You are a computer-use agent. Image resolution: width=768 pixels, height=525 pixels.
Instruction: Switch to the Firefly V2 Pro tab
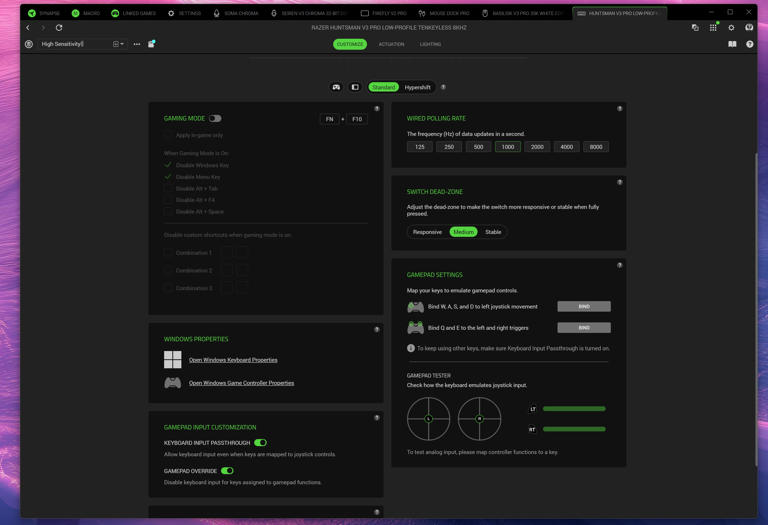(x=384, y=13)
